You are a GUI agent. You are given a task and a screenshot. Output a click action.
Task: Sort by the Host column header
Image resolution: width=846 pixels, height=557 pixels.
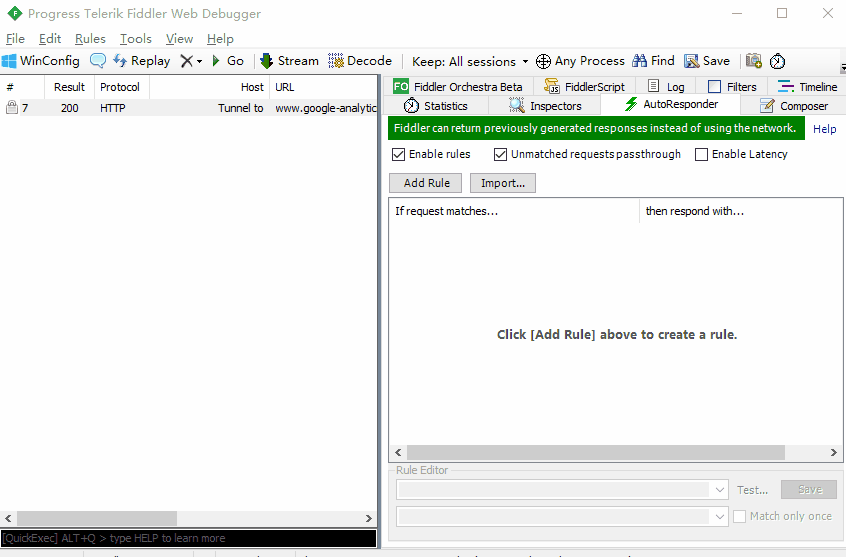click(209, 87)
